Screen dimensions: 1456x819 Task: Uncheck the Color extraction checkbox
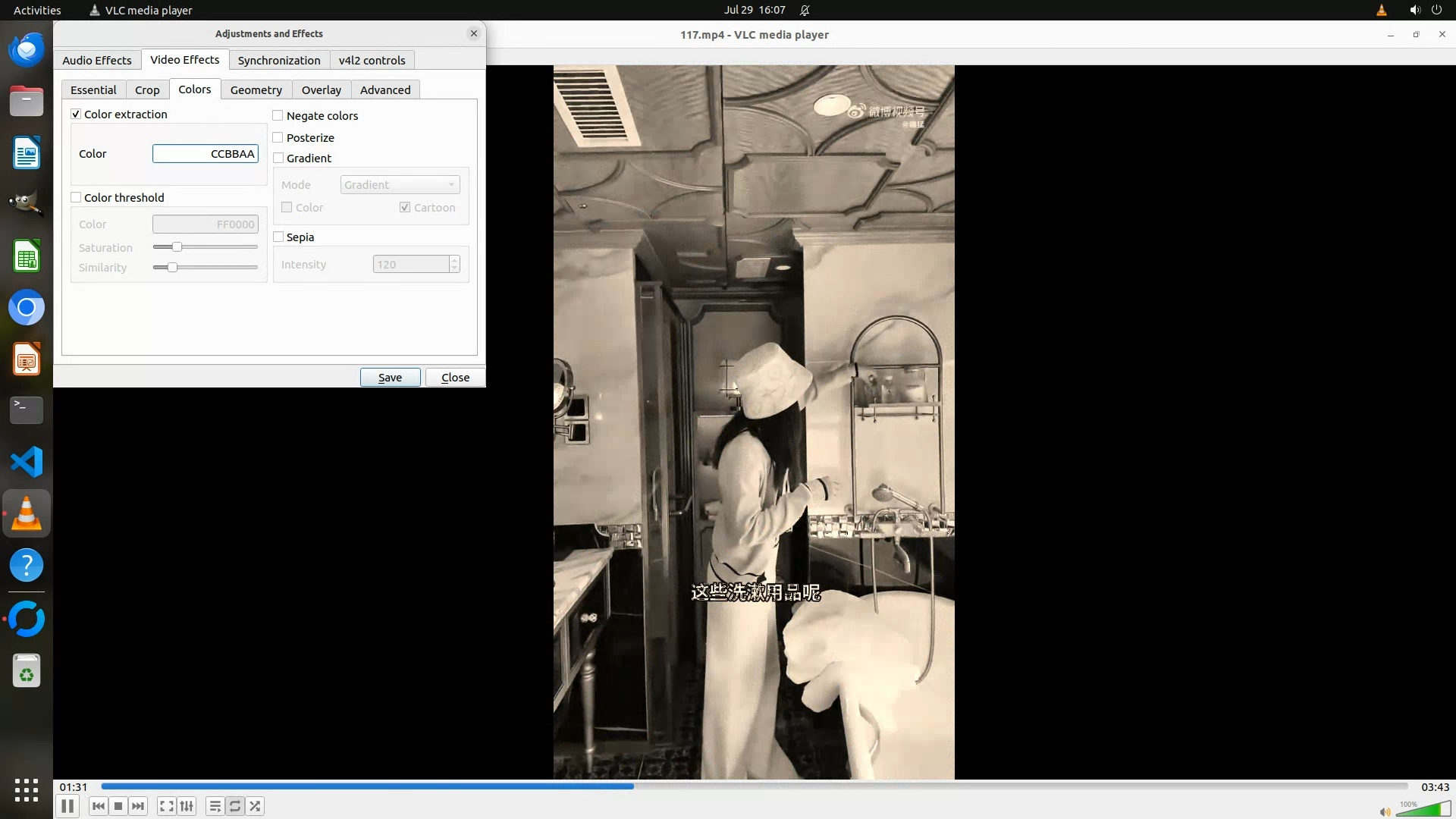pos(76,115)
